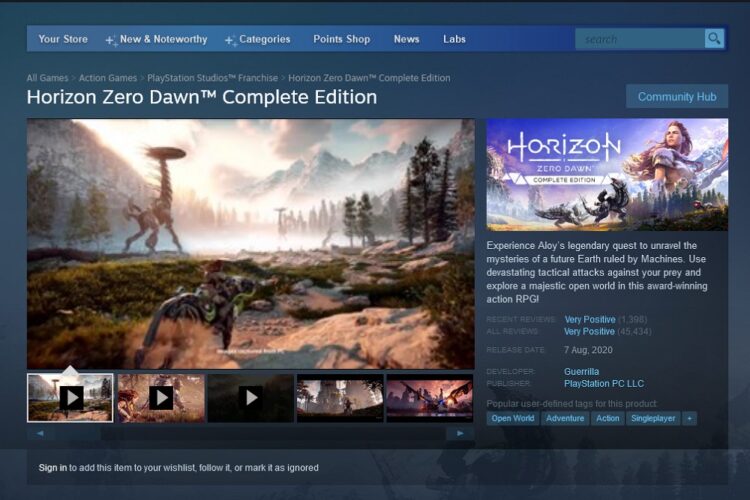Screen dimensions: 750x500
Task: Click Action Games breadcrumb link
Action: pos(108,78)
